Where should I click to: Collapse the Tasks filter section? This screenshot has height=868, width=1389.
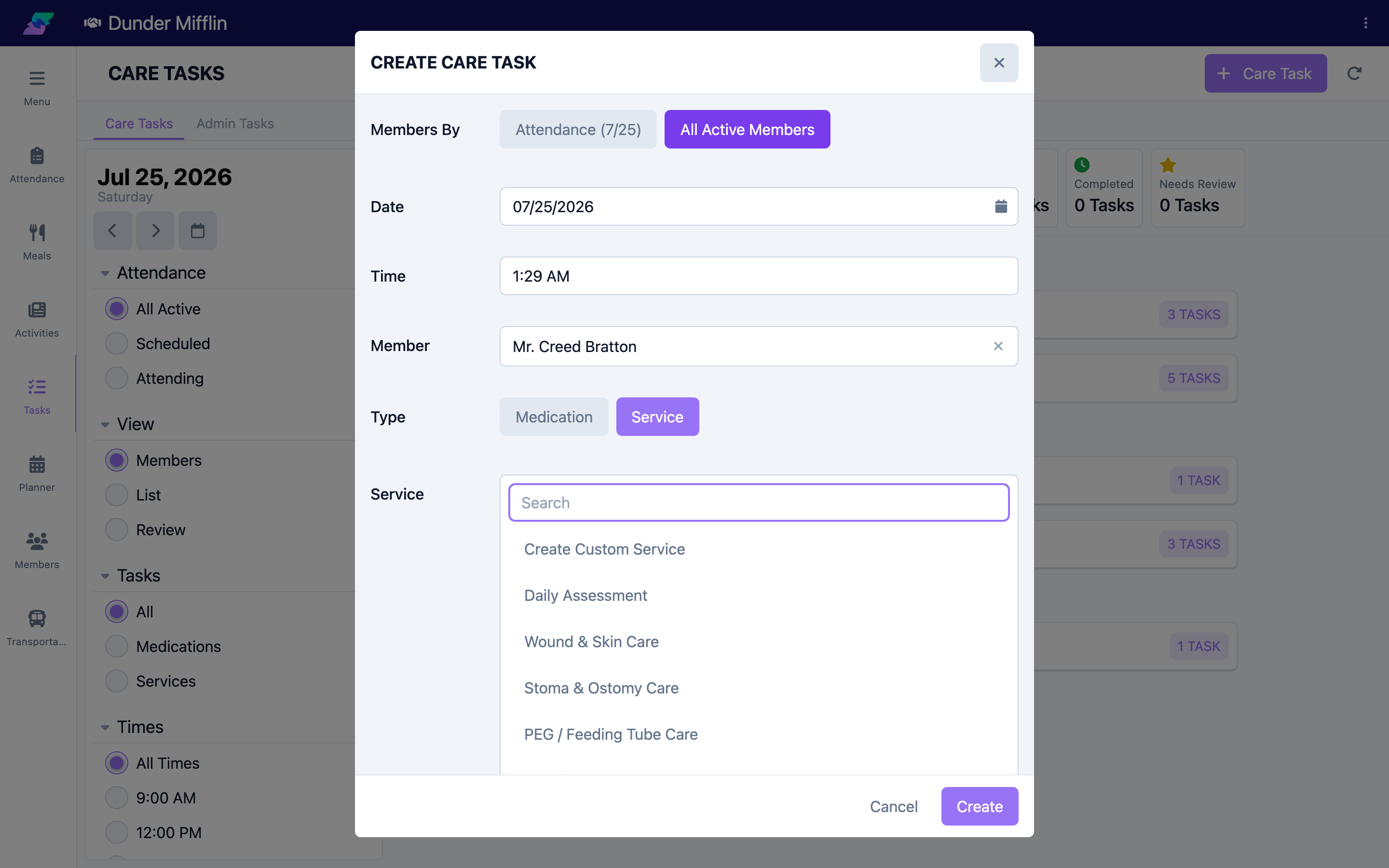[x=105, y=576]
